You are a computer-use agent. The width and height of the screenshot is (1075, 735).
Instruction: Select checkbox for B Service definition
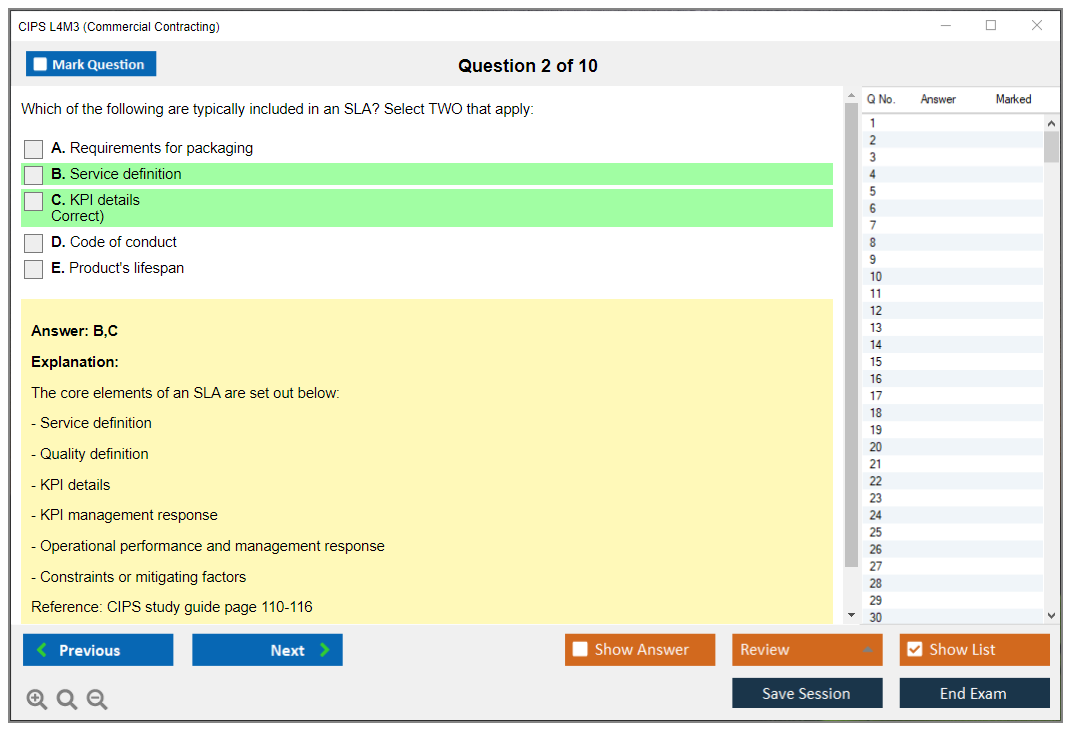pyautogui.click(x=34, y=175)
